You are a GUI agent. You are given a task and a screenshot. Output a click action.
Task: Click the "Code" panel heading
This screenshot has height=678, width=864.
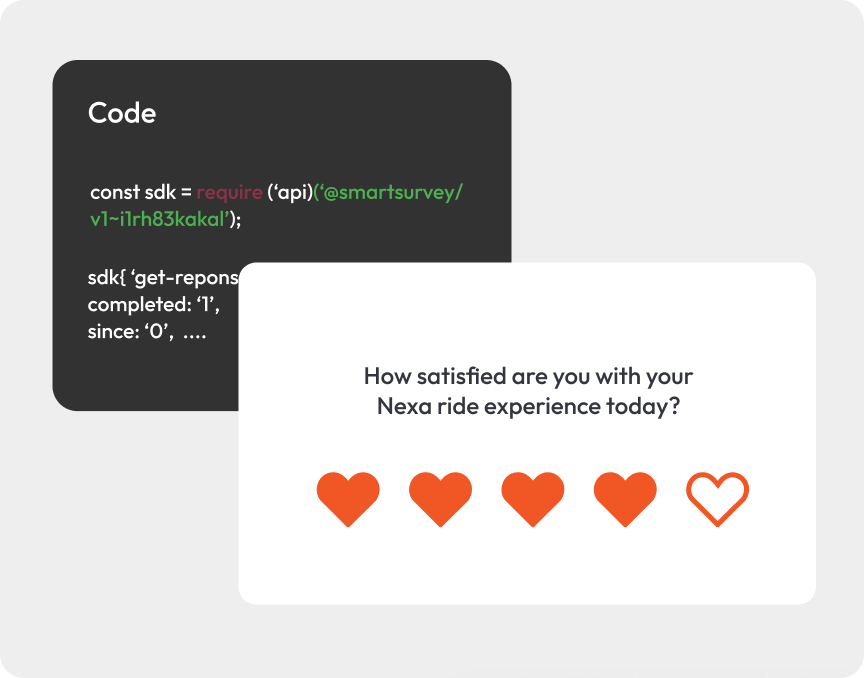[x=122, y=113]
